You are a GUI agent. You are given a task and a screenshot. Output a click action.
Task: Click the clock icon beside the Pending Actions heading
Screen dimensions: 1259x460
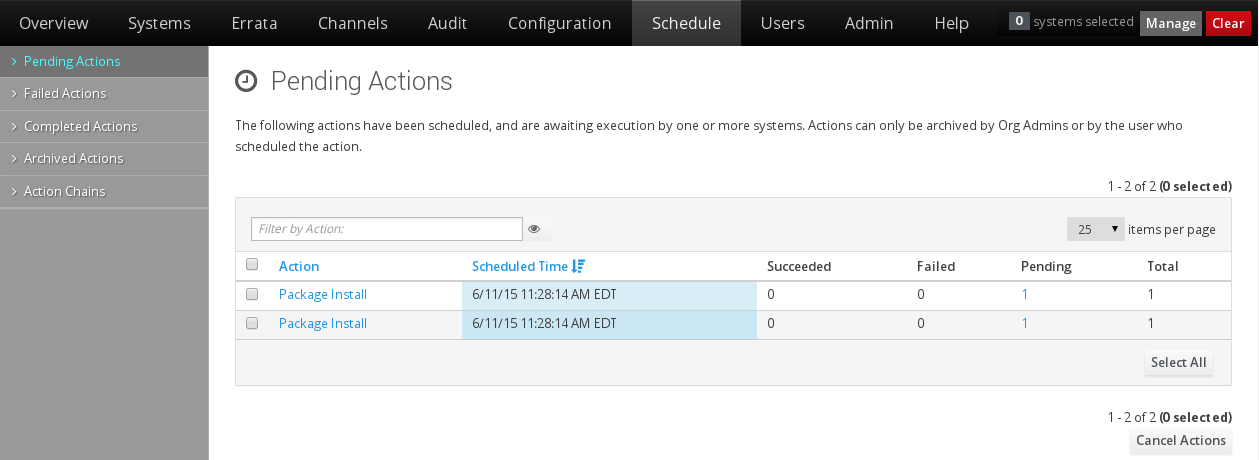pos(245,81)
